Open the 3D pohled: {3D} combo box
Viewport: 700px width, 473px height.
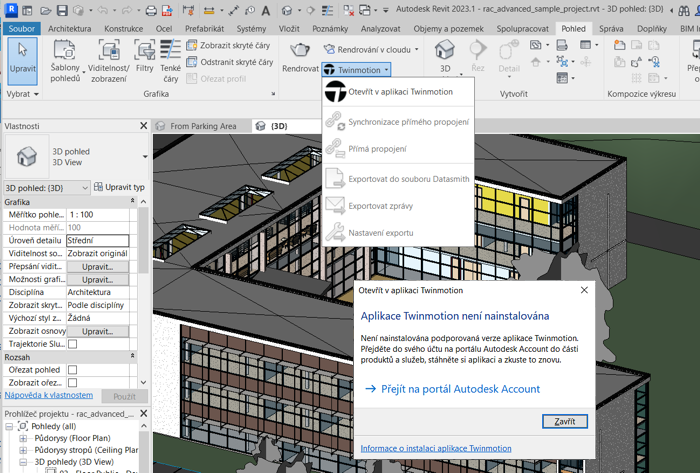click(x=46, y=187)
